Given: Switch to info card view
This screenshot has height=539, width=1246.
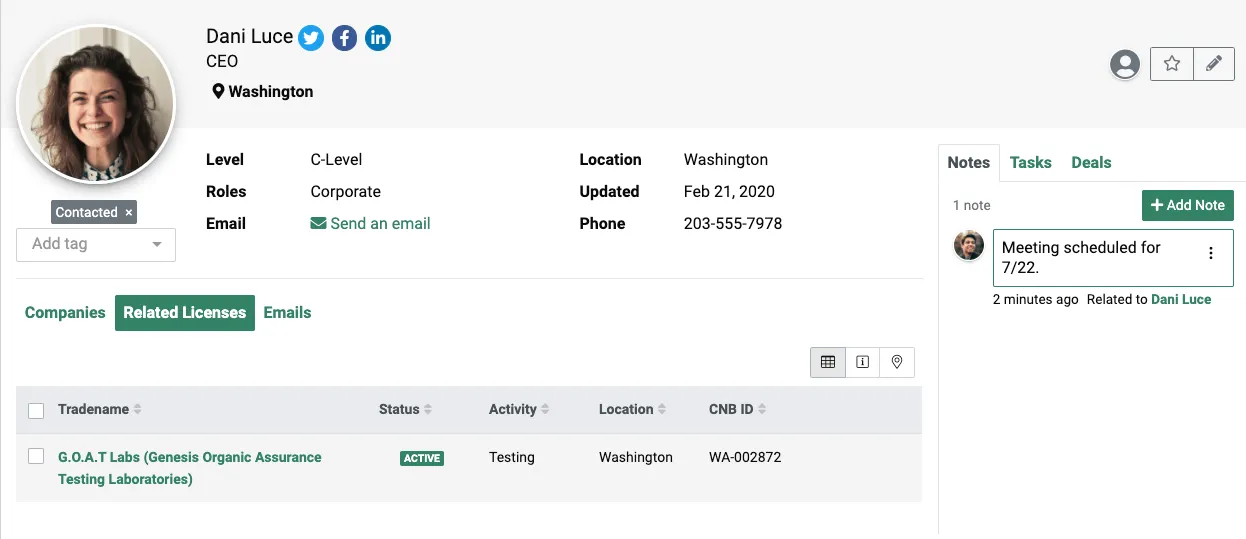Looking at the screenshot, I should [x=862, y=362].
